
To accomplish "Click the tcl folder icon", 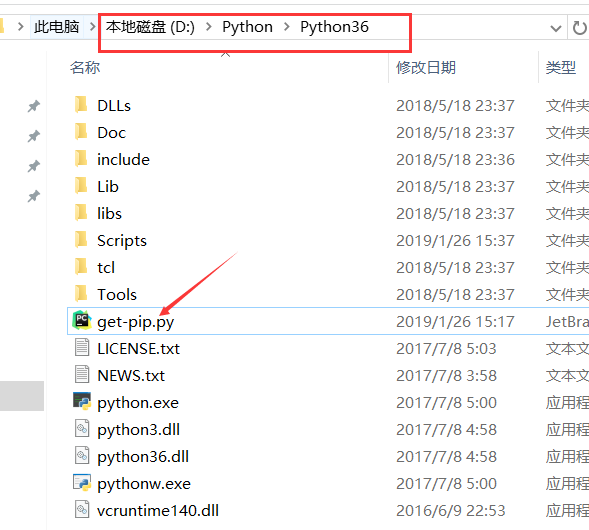I will point(81,267).
